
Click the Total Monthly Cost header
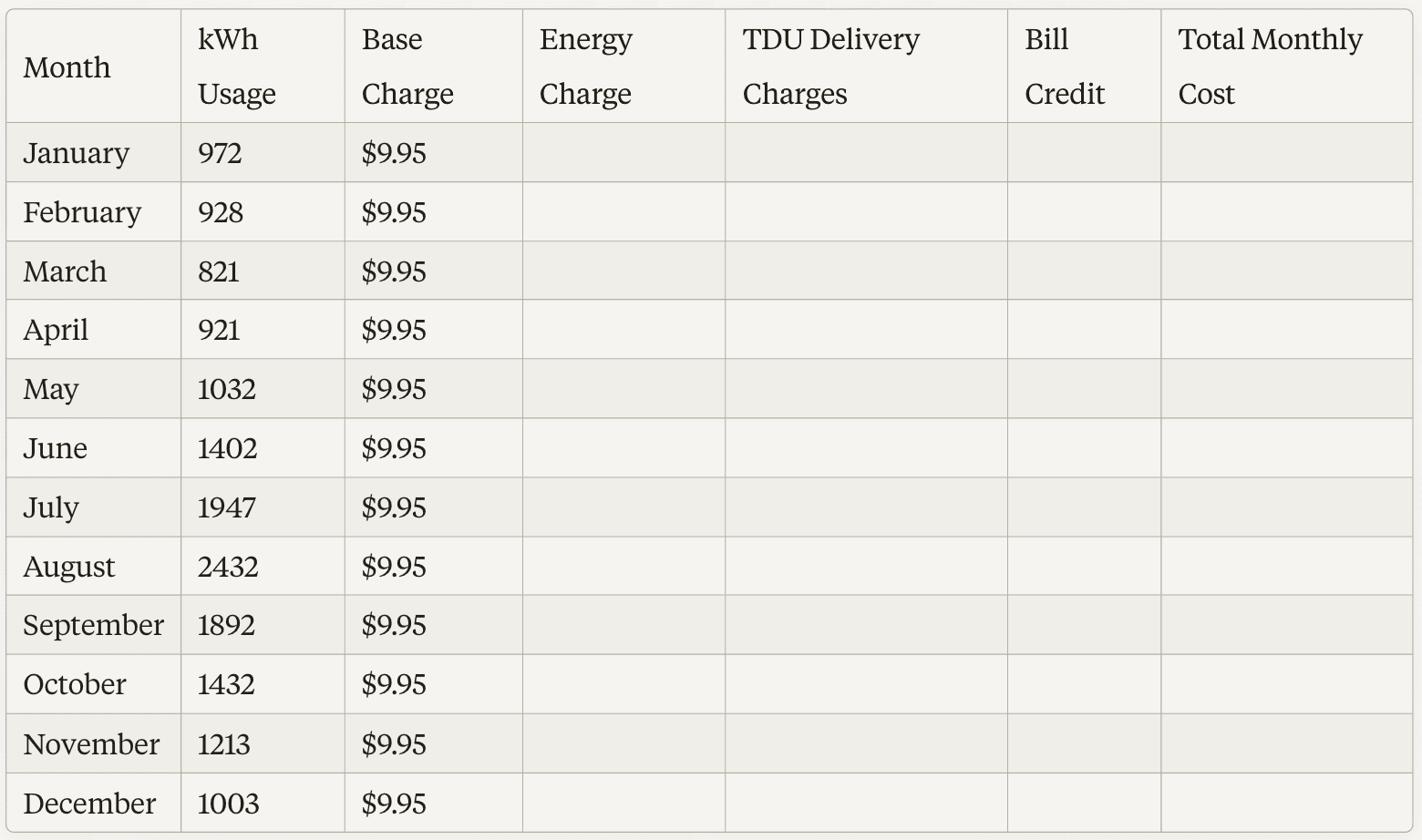pyautogui.click(x=1270, y=67)
